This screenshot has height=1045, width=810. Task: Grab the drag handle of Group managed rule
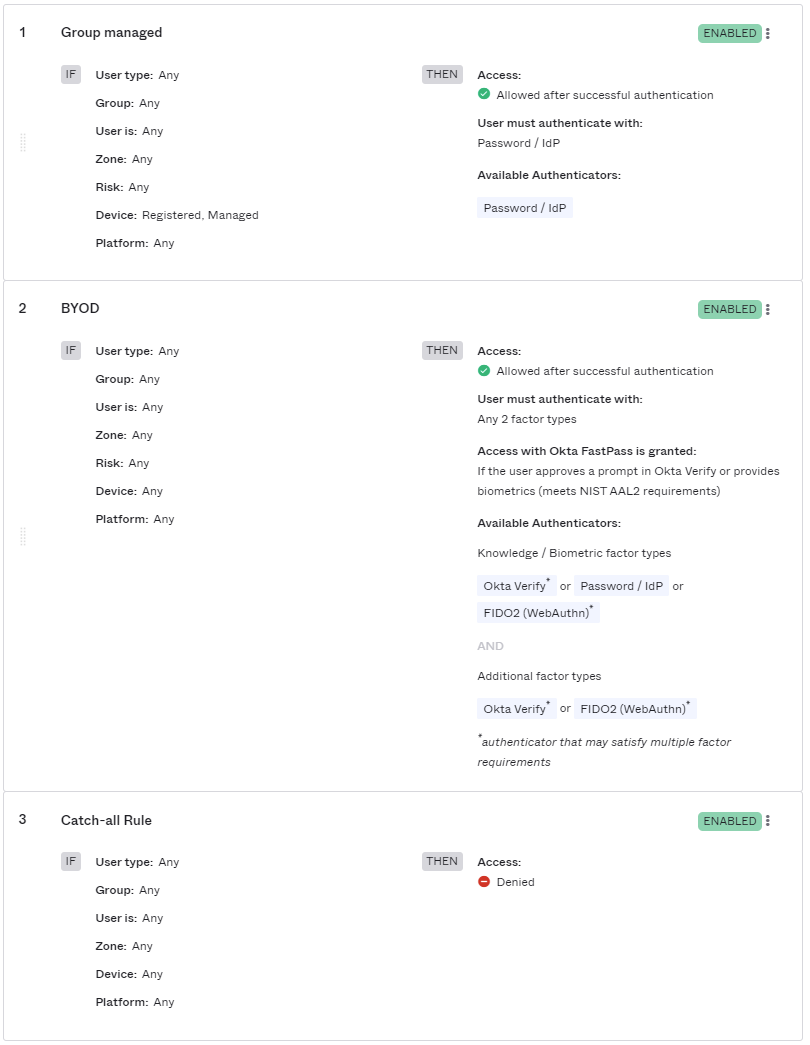click(23, 143)
